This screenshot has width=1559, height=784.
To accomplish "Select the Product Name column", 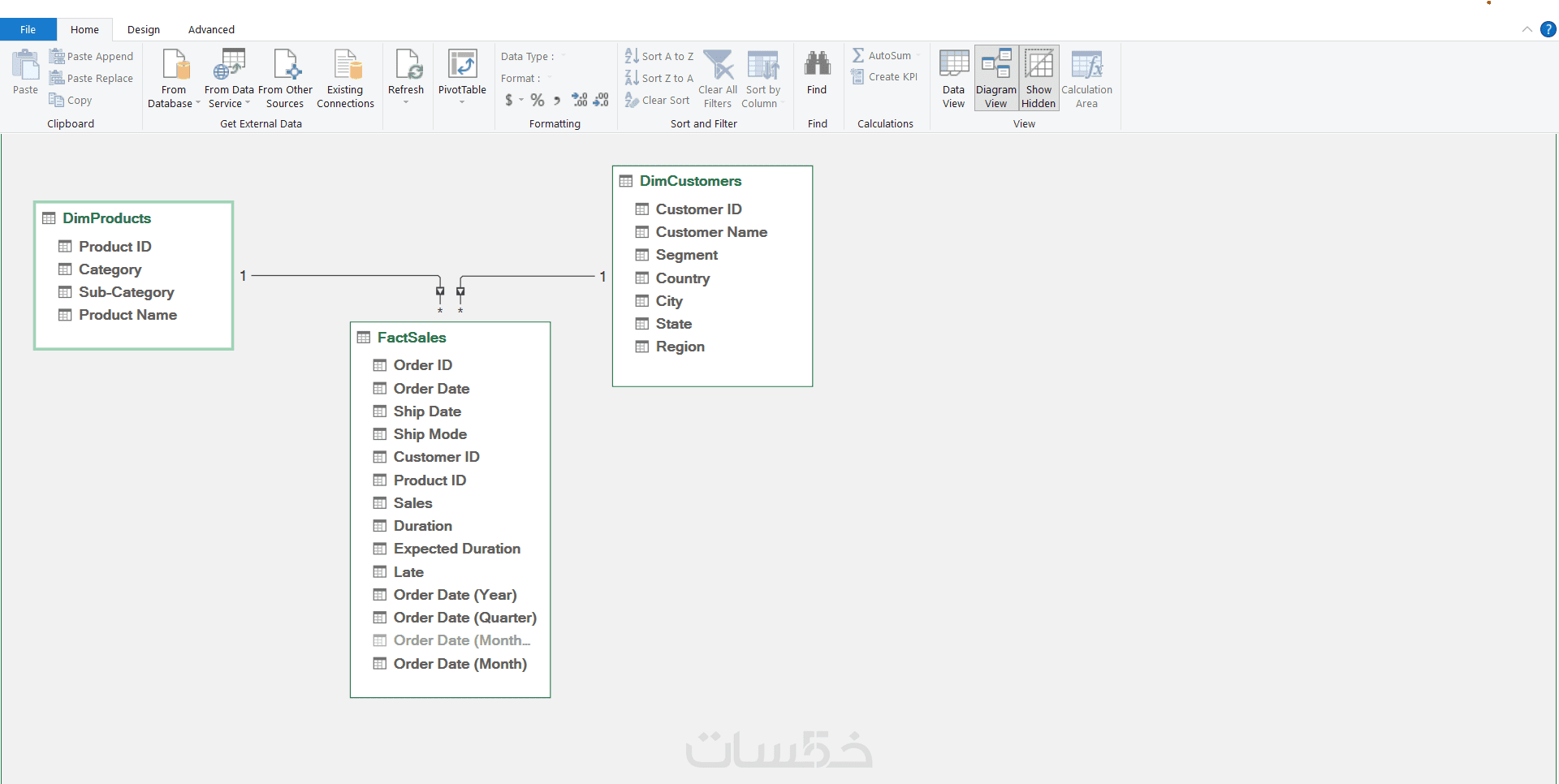I will (127, 315).
